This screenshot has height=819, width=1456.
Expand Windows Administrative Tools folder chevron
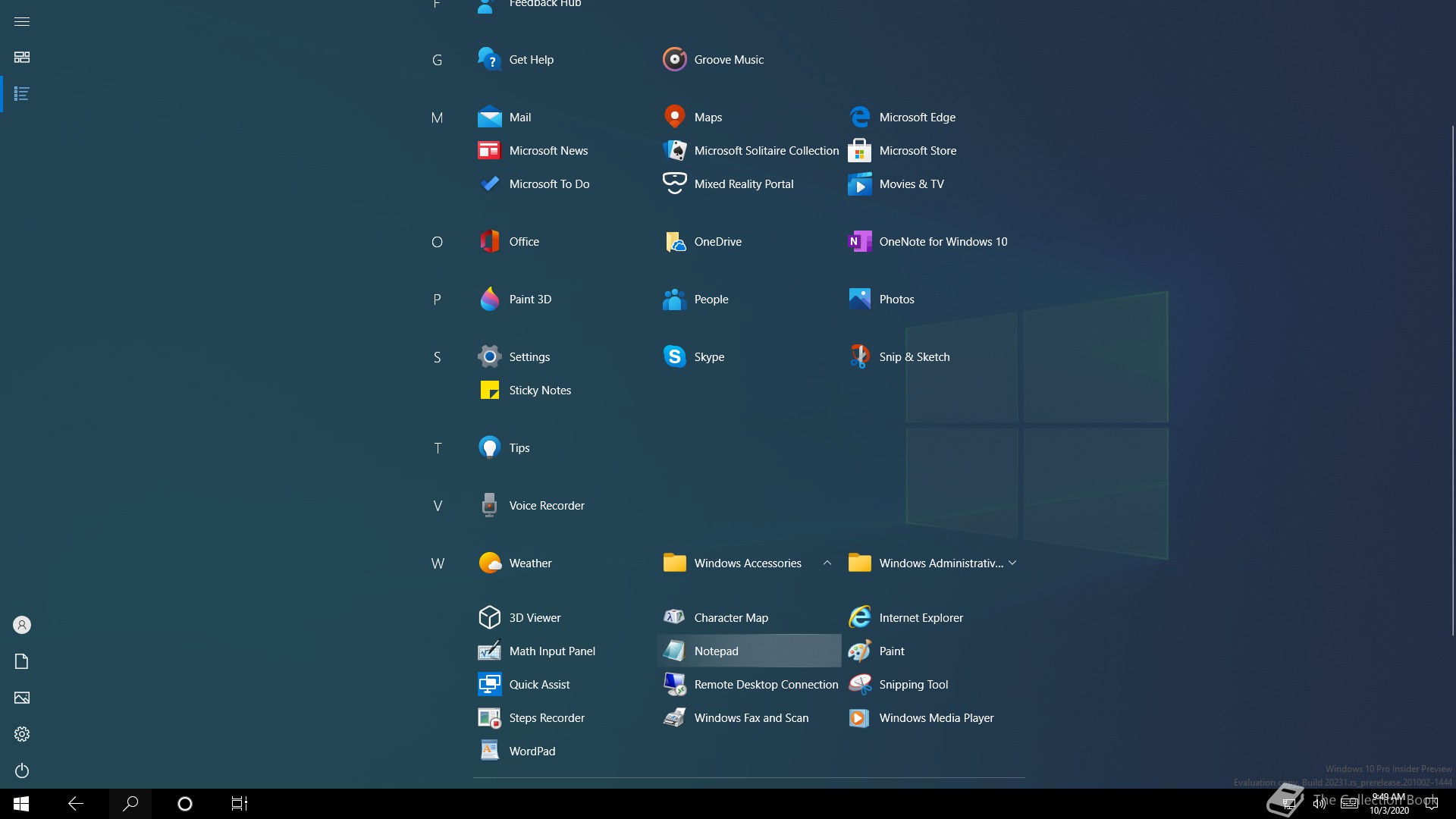click(1012, 563)
